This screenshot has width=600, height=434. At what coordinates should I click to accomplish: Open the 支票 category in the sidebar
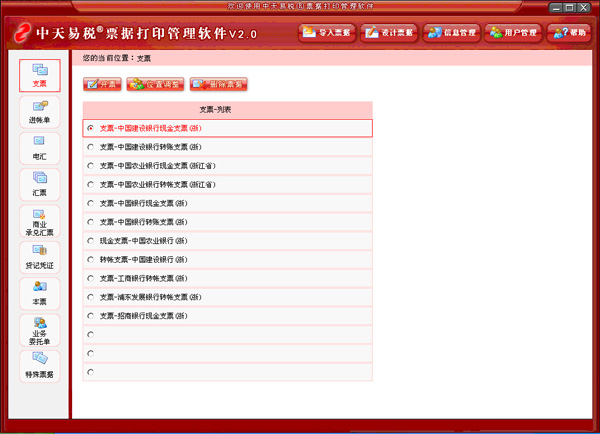pos(40,75)
